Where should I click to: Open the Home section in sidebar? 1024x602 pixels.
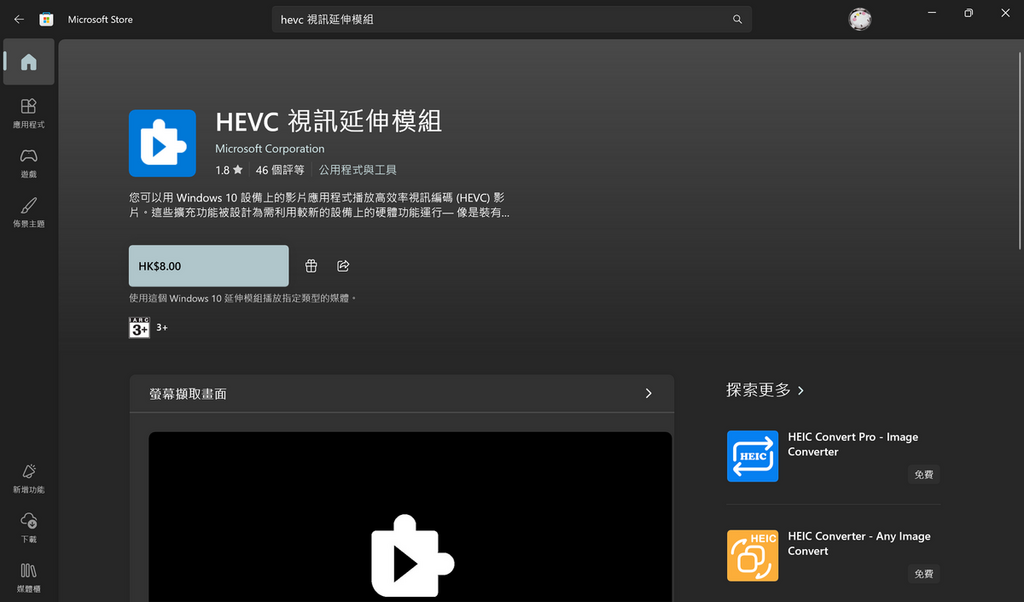[29, 62]
